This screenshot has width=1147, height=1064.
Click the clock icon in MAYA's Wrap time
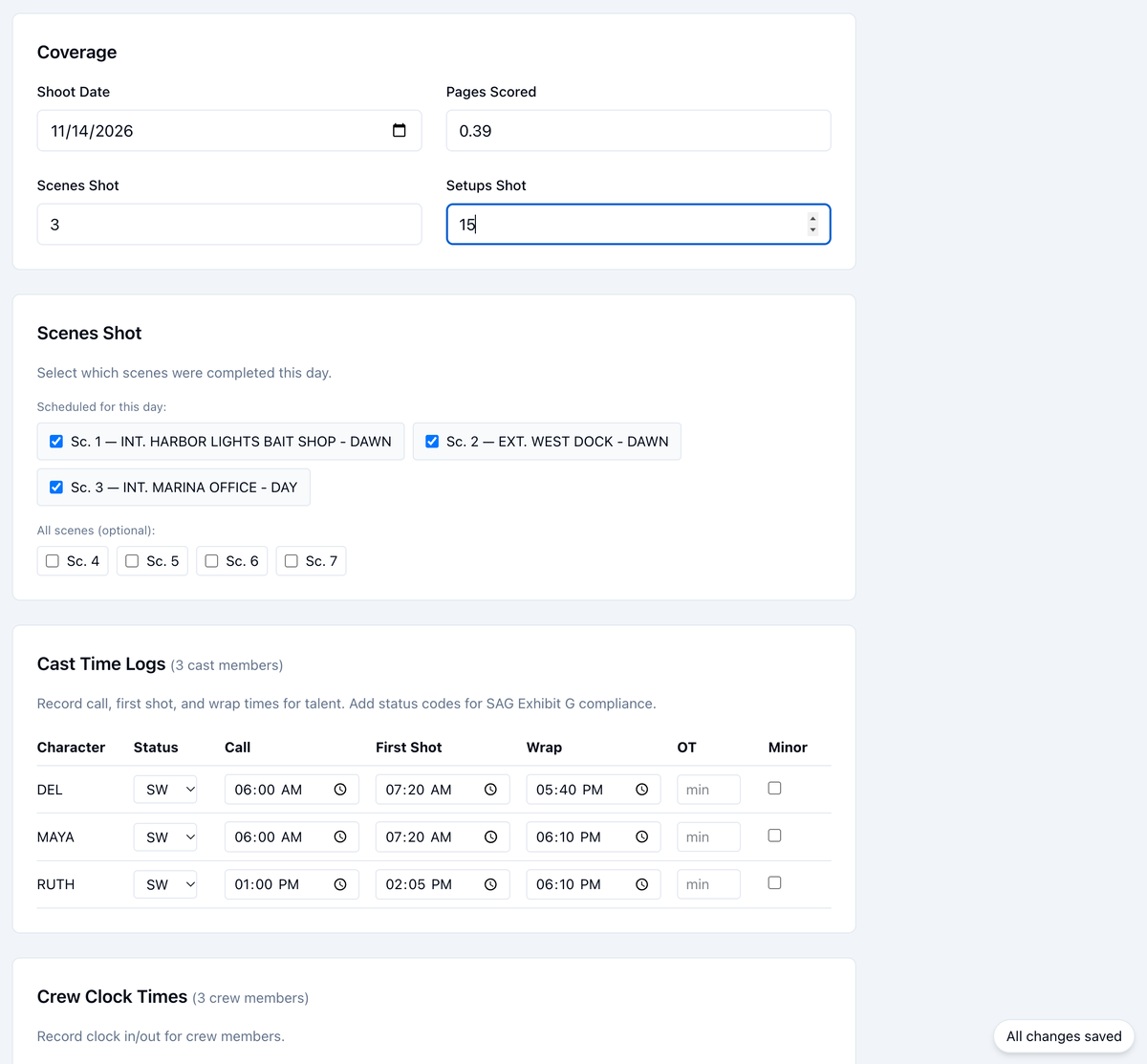642,837
